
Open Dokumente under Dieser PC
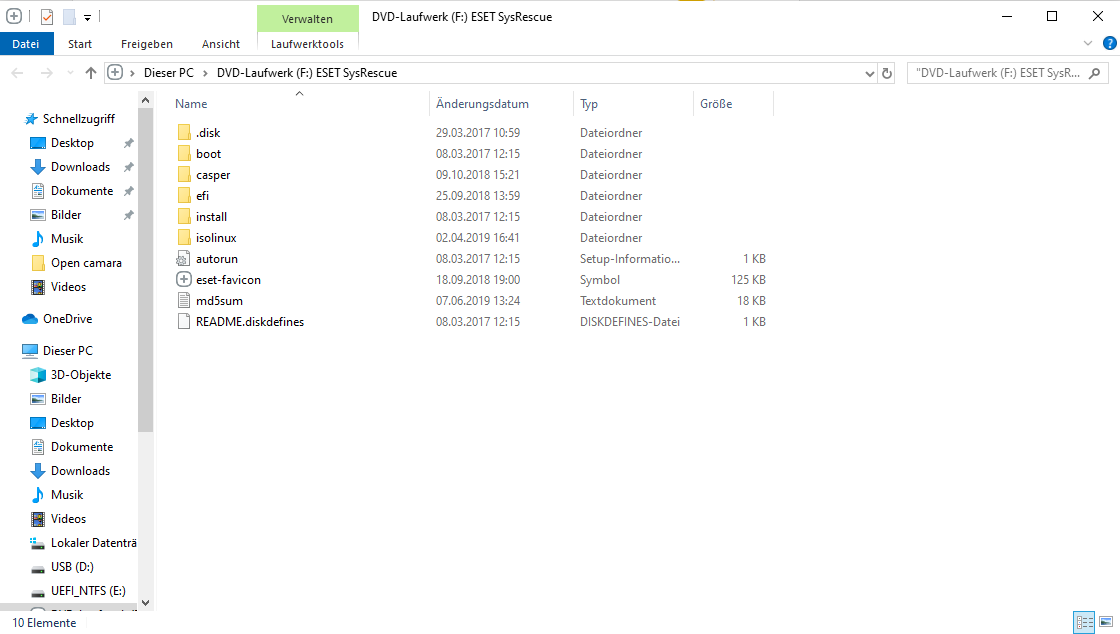point(81,447)
